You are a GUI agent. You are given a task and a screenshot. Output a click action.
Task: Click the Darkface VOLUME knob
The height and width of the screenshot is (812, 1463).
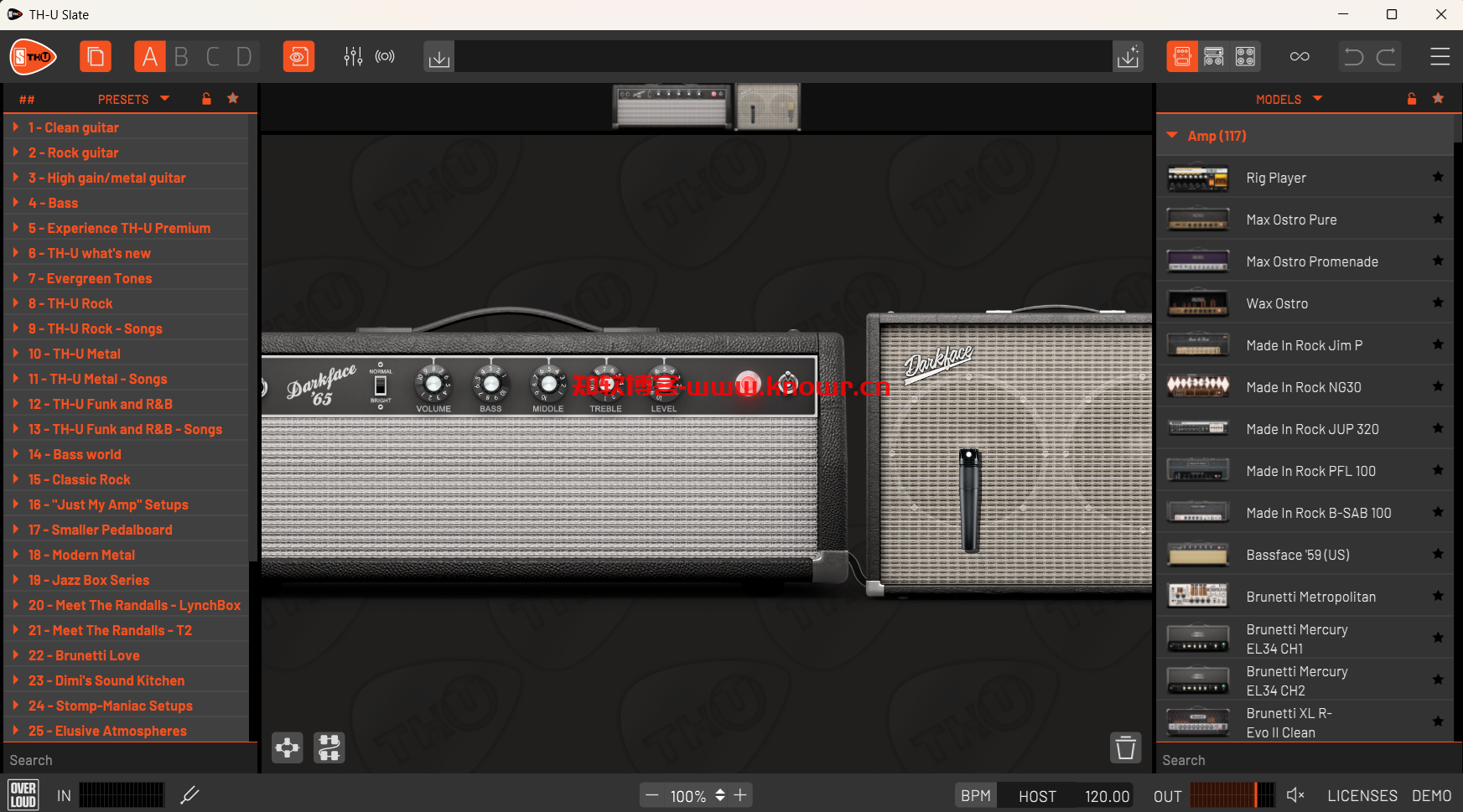(x=433, y=384)
